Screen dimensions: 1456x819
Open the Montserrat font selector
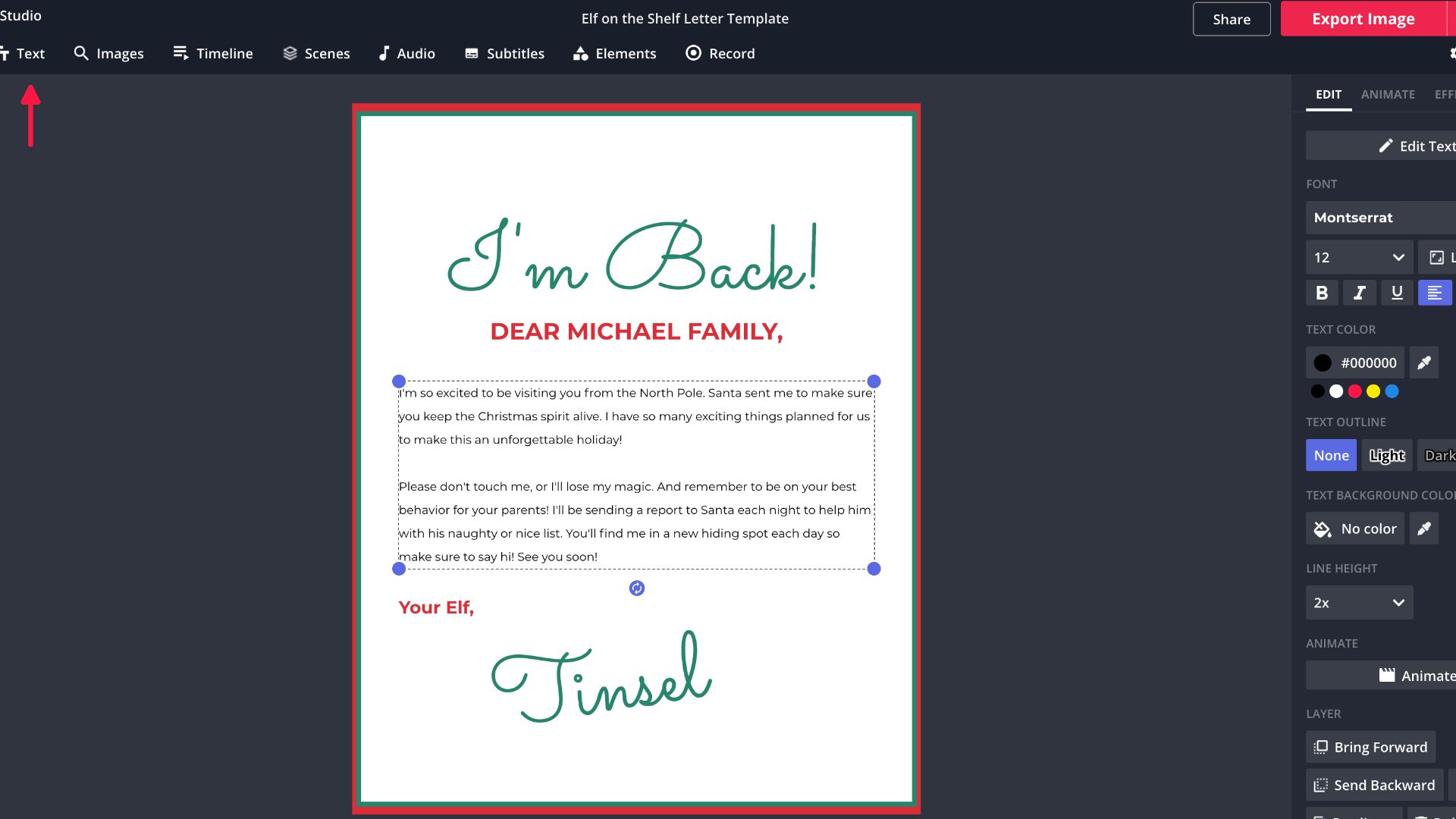(1380, 218)
